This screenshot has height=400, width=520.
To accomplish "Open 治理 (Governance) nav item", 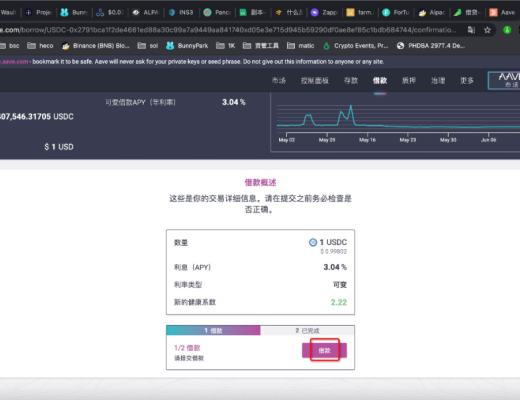I will [438, 81].
